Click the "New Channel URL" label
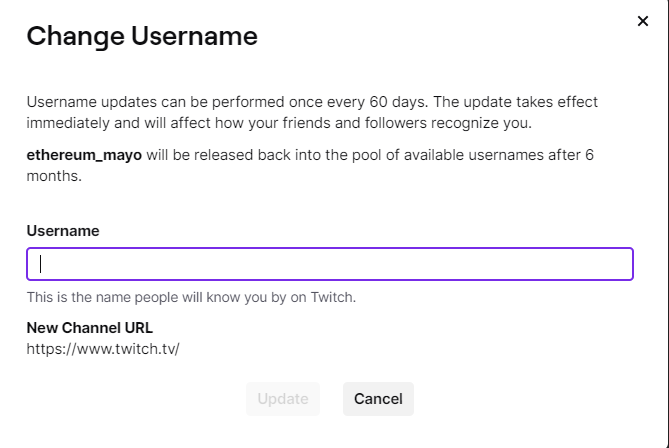The image size is (669, 448). (90, 327)
